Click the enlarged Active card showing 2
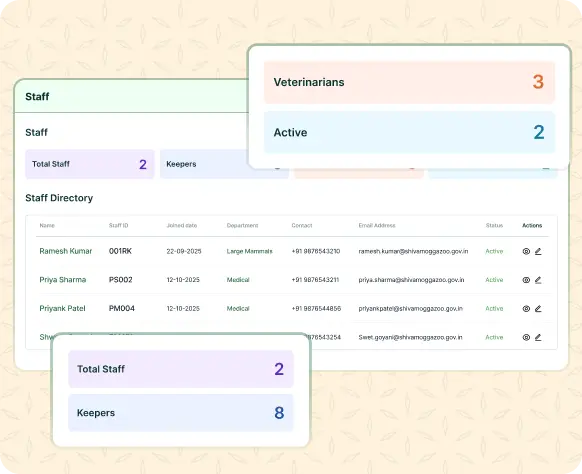This screenshot has height=474, width=582. (x=409, y=132)
